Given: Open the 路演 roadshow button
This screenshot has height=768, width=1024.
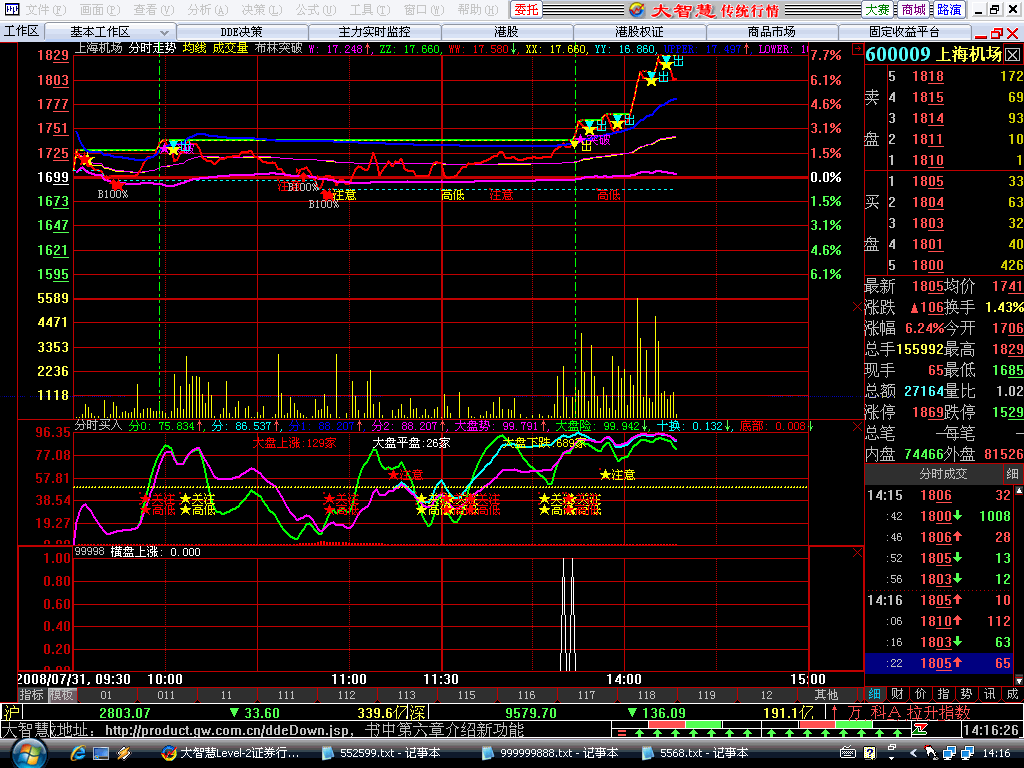Looking at the screenshot, I should pos(949,9).
